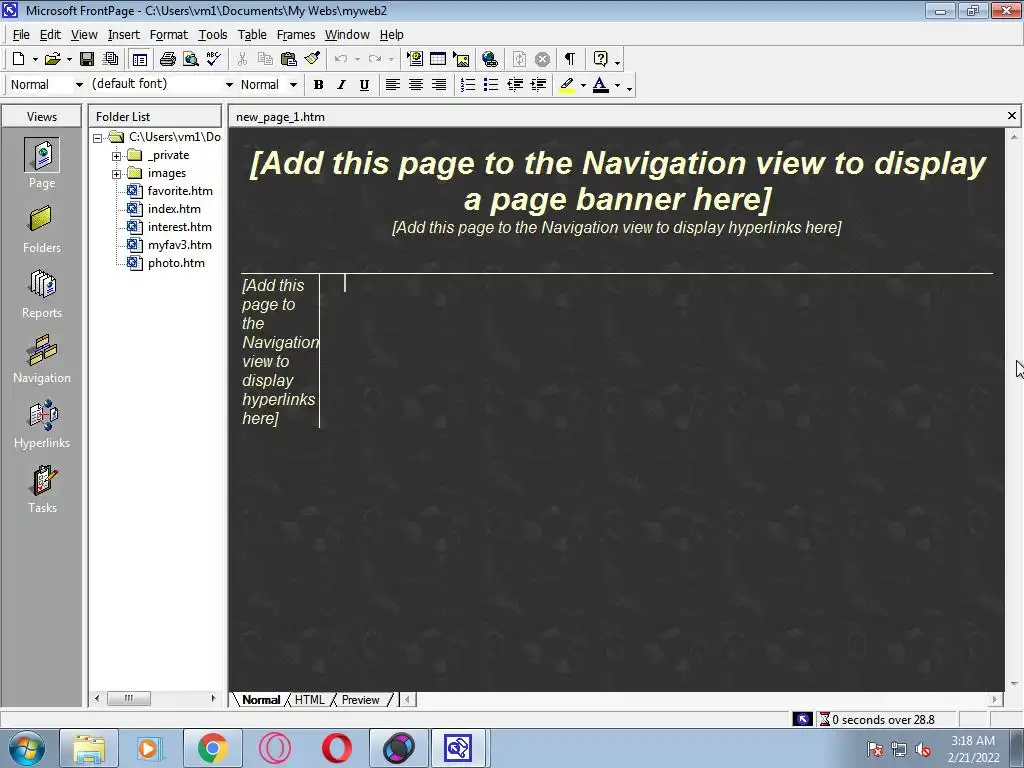
Task: Open the Style dropdown showing Normal
Action: click(79, 85)
